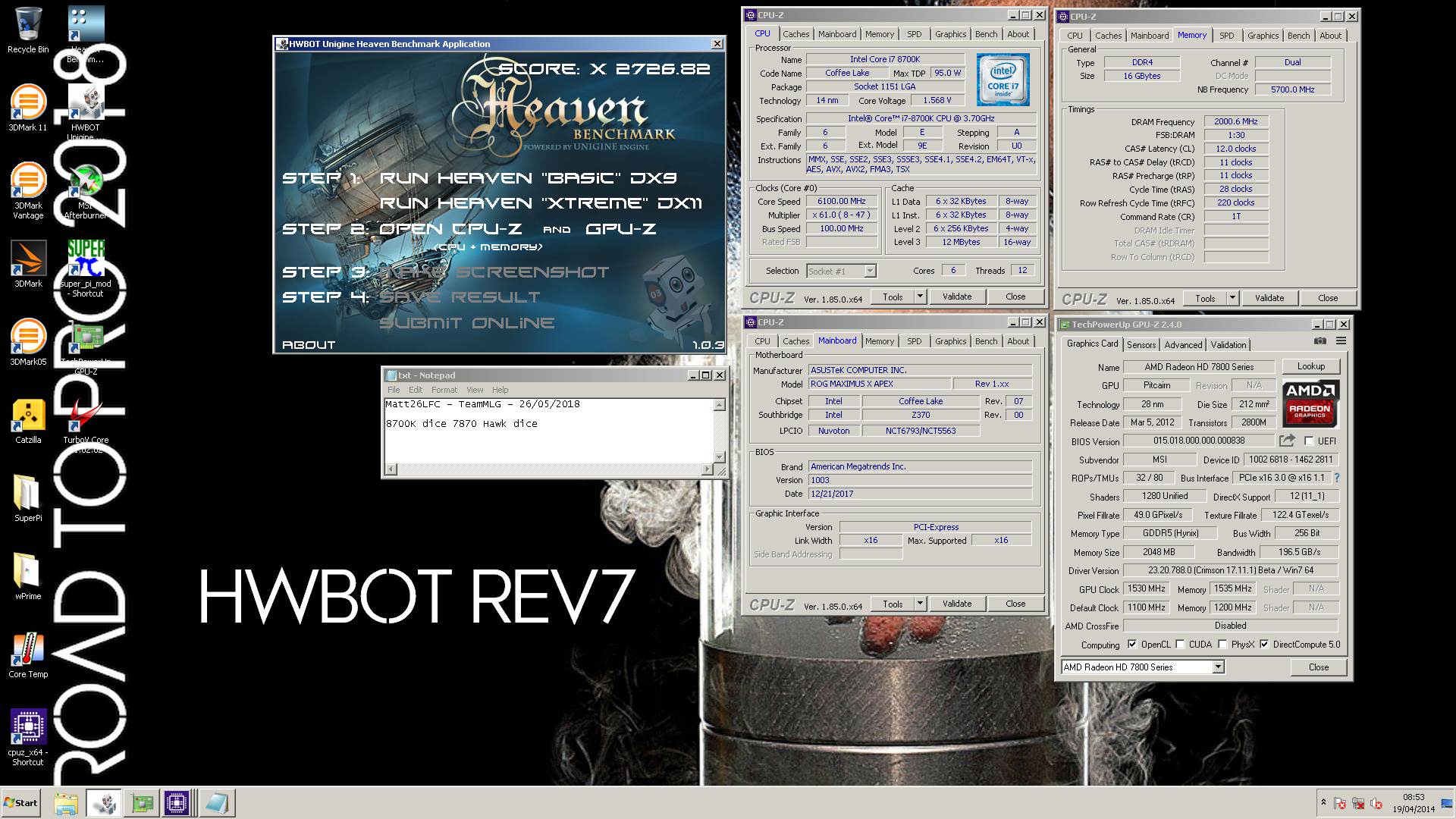
Task: Toggle the OpenCL checkbox
Action: click(1132, 645)
